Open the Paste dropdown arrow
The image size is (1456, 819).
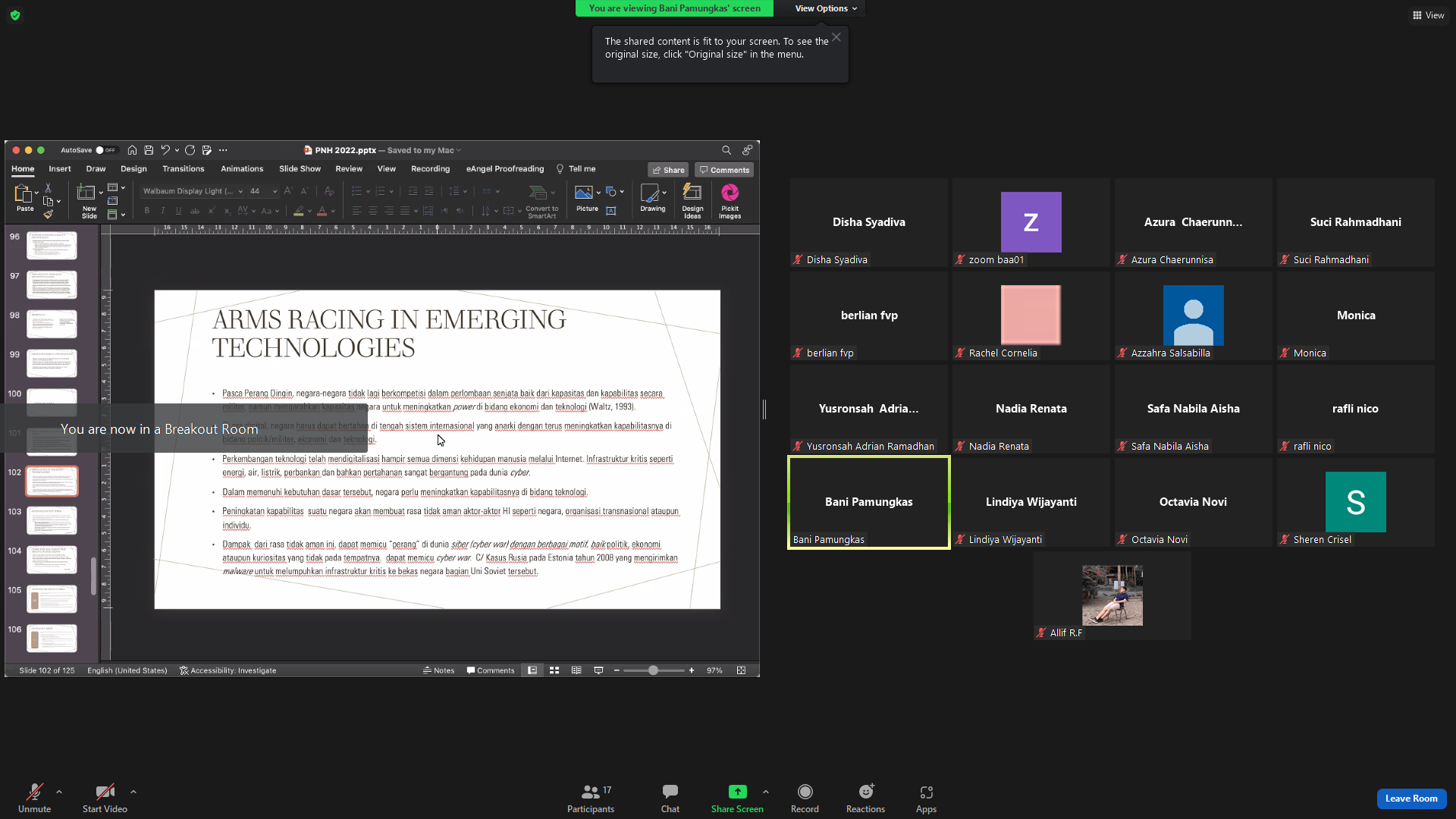point(36,193)
